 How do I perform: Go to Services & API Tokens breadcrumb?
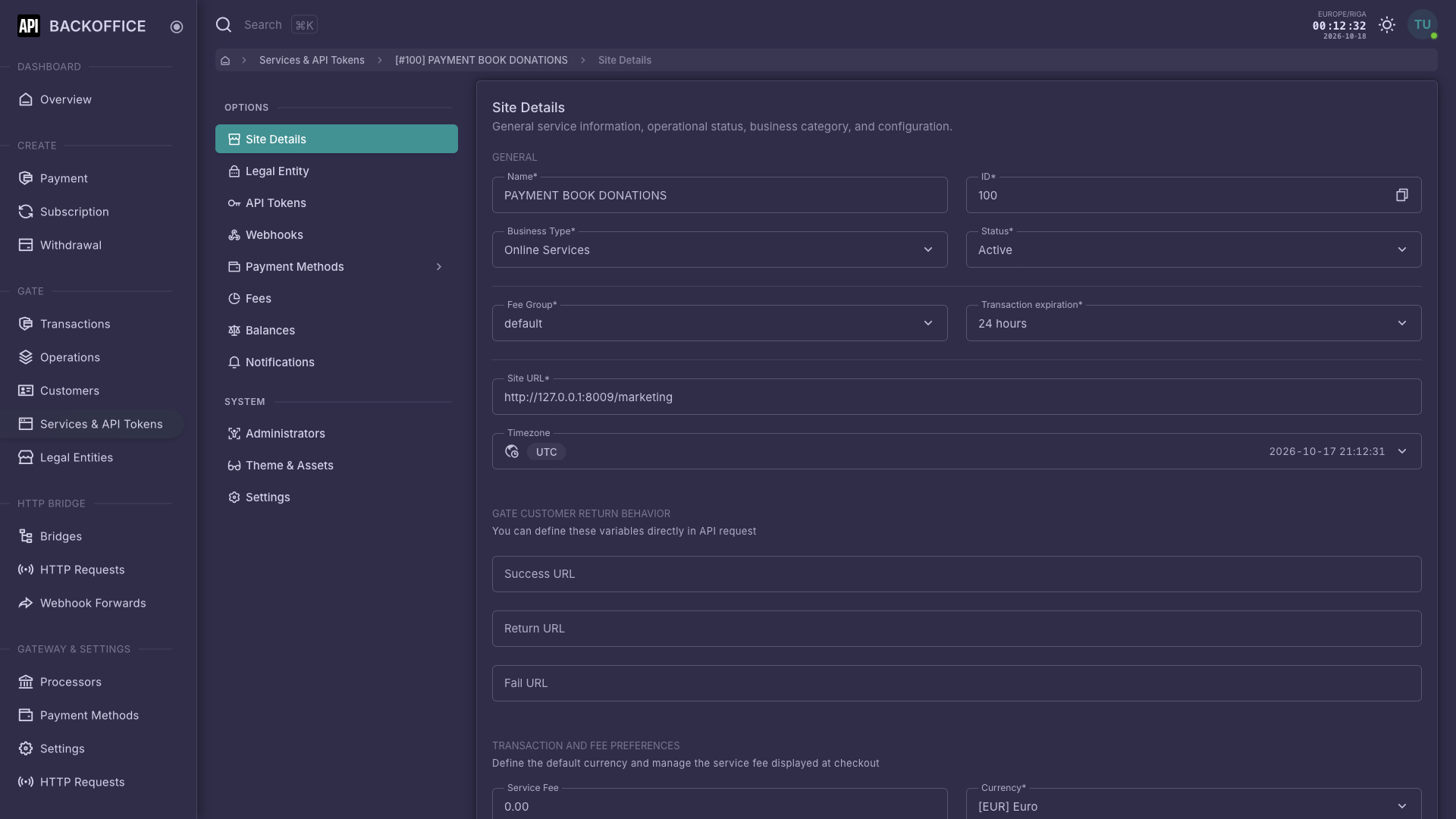312,60
